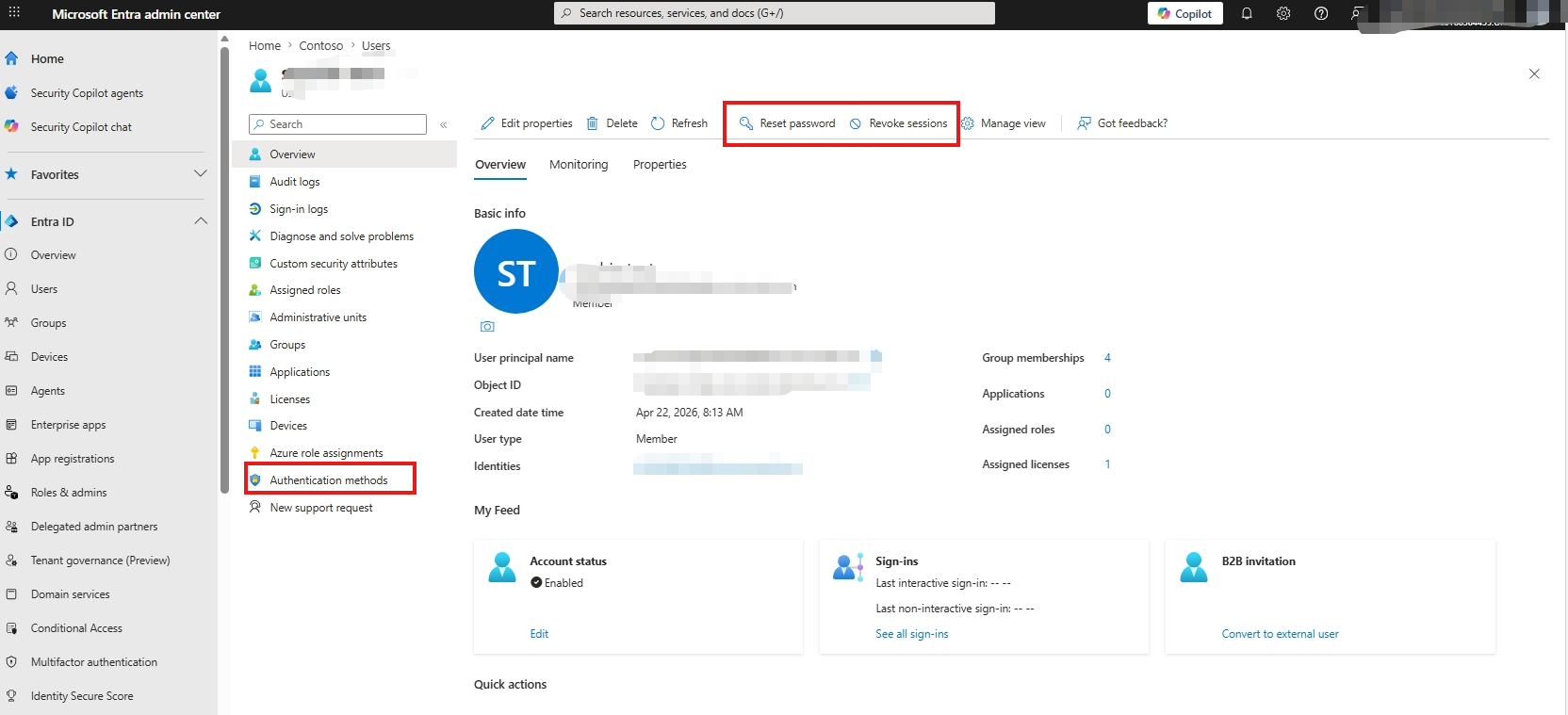Refresh the user page
Image resolution: width=1568 pixels, height=715 pixels.
(x=679, y=123)
